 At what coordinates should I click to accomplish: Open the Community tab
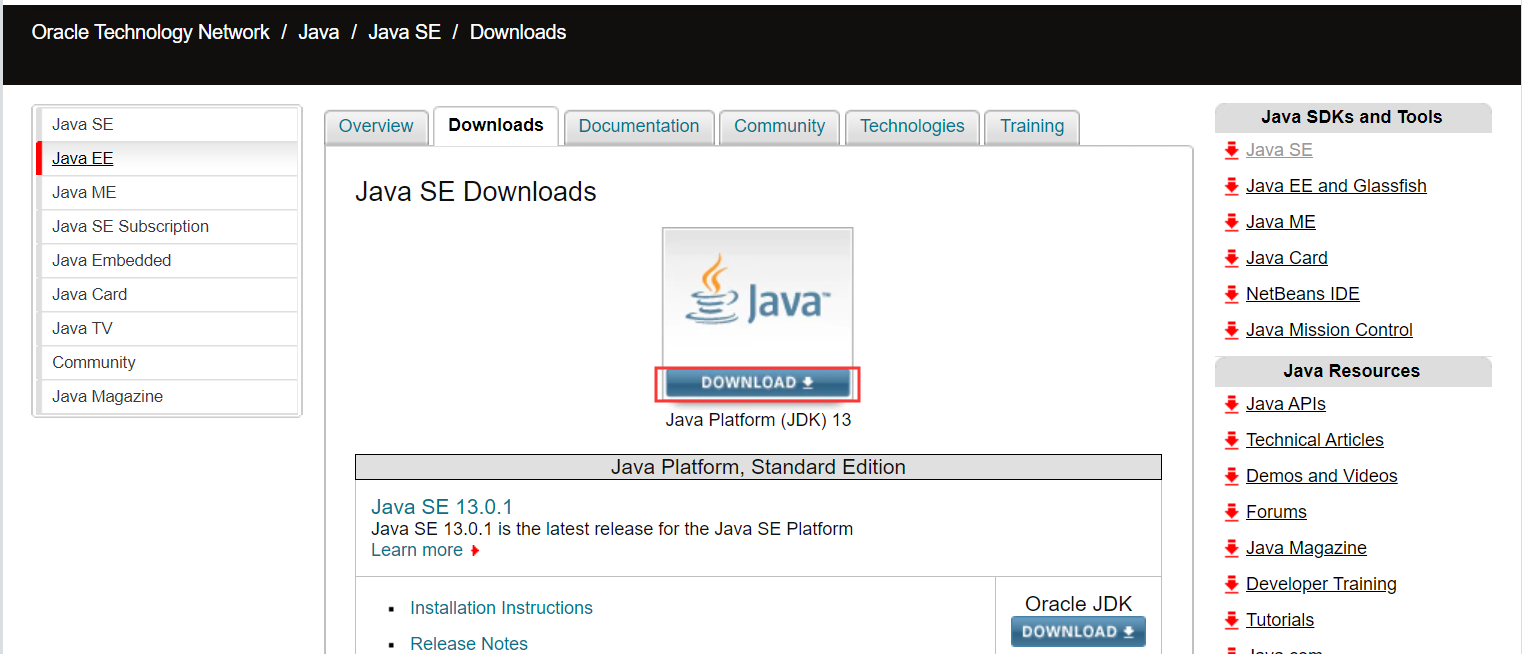tap(780, 127)
